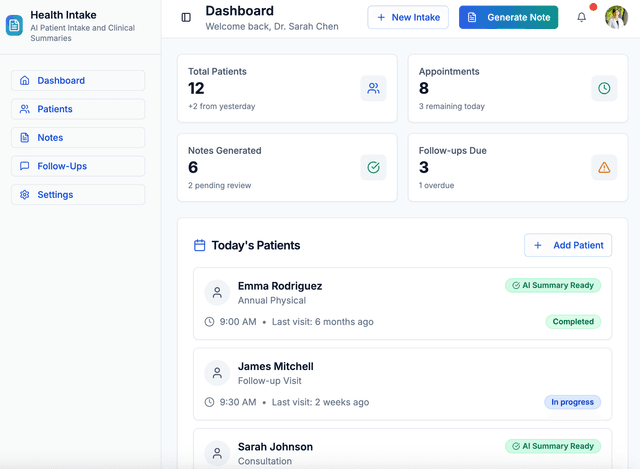This screenshot has height=469, width=640.
Task: Open the Dashboard sidebar item
Action: [x=78, y=81]
